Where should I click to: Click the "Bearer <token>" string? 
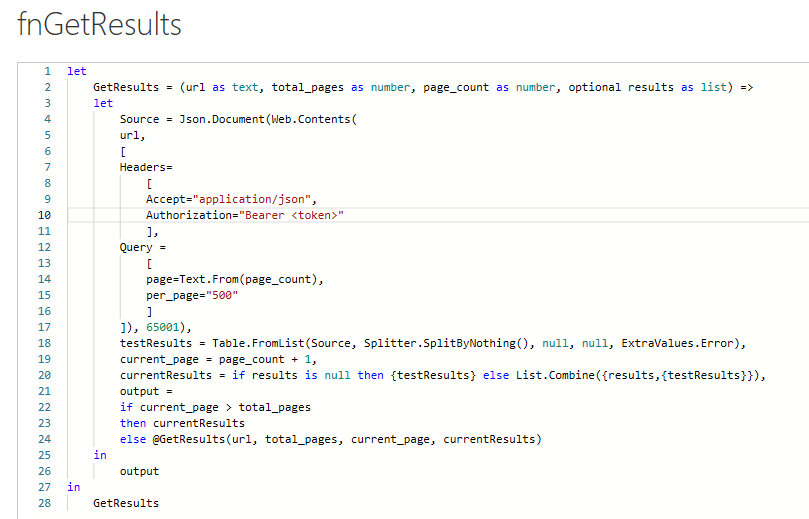292,215
